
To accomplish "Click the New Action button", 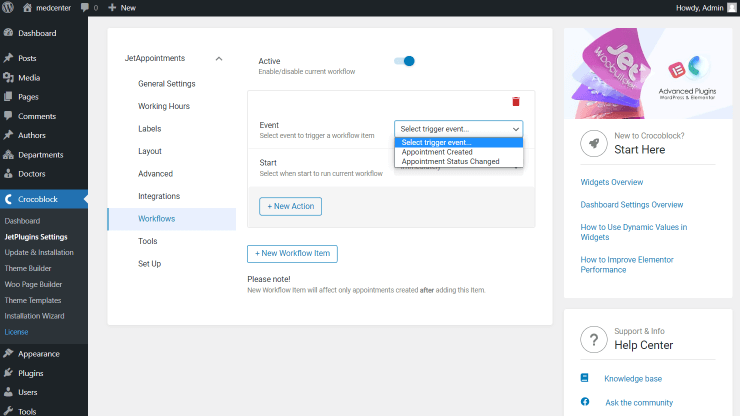I will coord(290,206).
